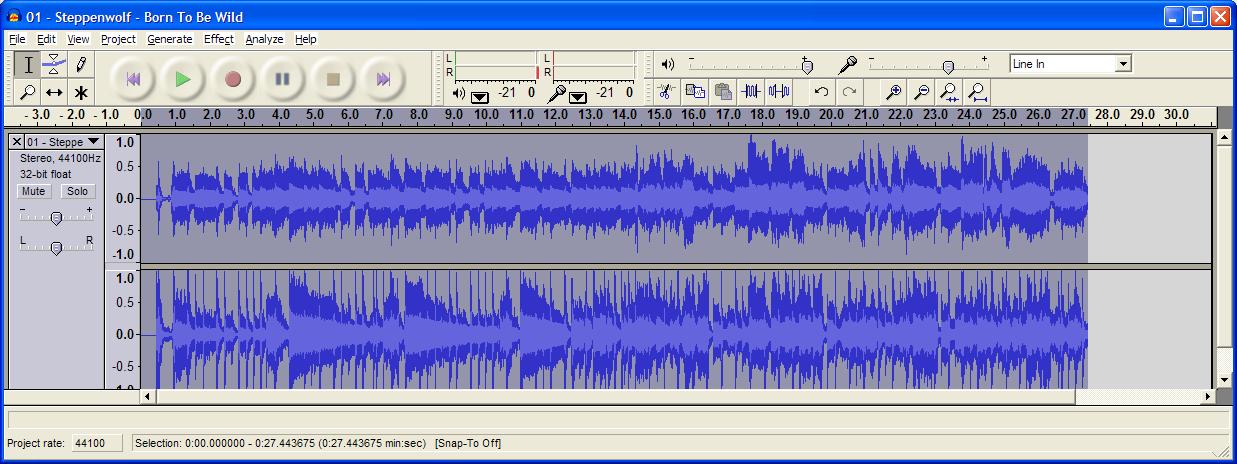Zoom in with plus magnifier
Viewport: 1237px width, 464px height.
[893, 91]
